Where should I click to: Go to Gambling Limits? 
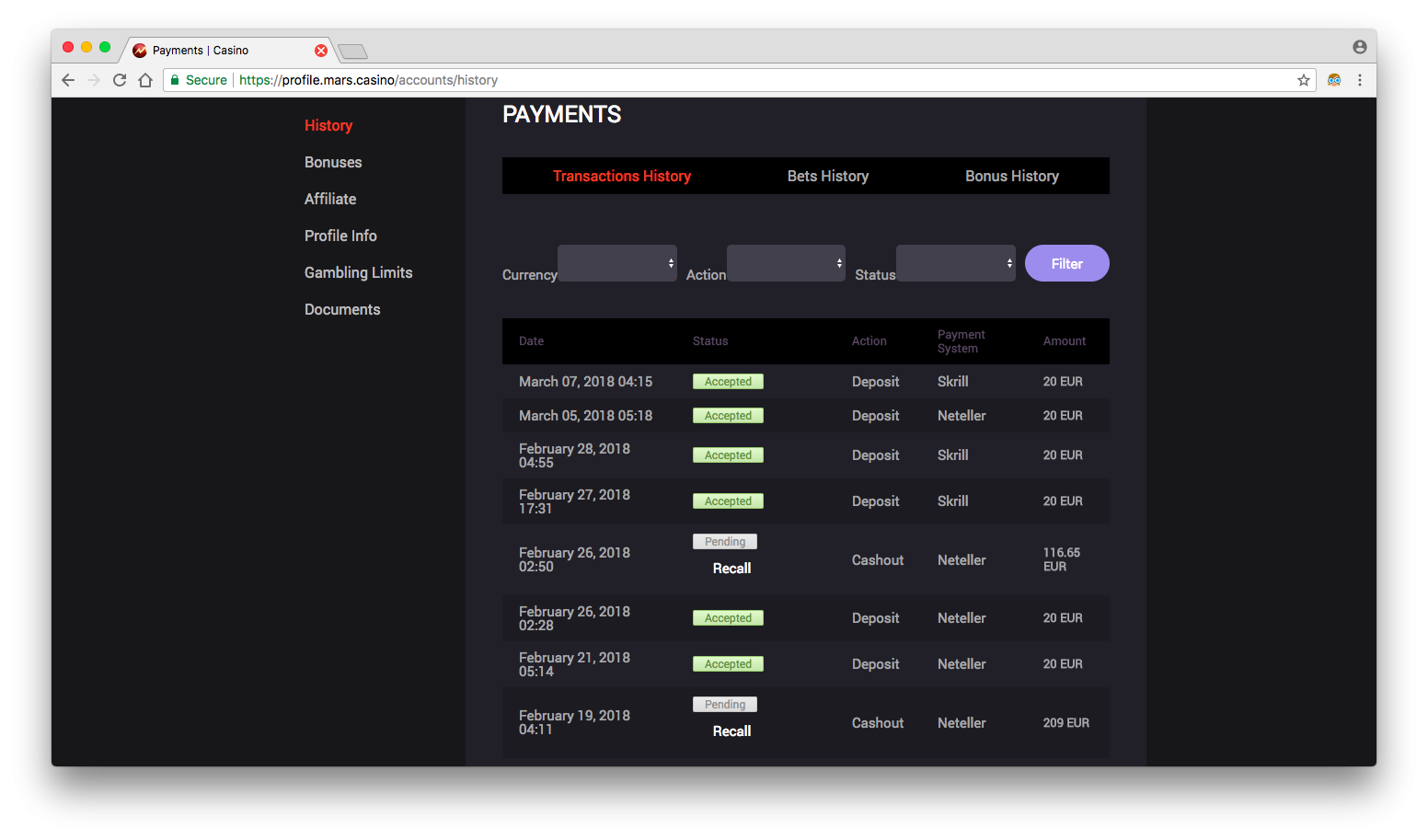[x=358, y=272]
